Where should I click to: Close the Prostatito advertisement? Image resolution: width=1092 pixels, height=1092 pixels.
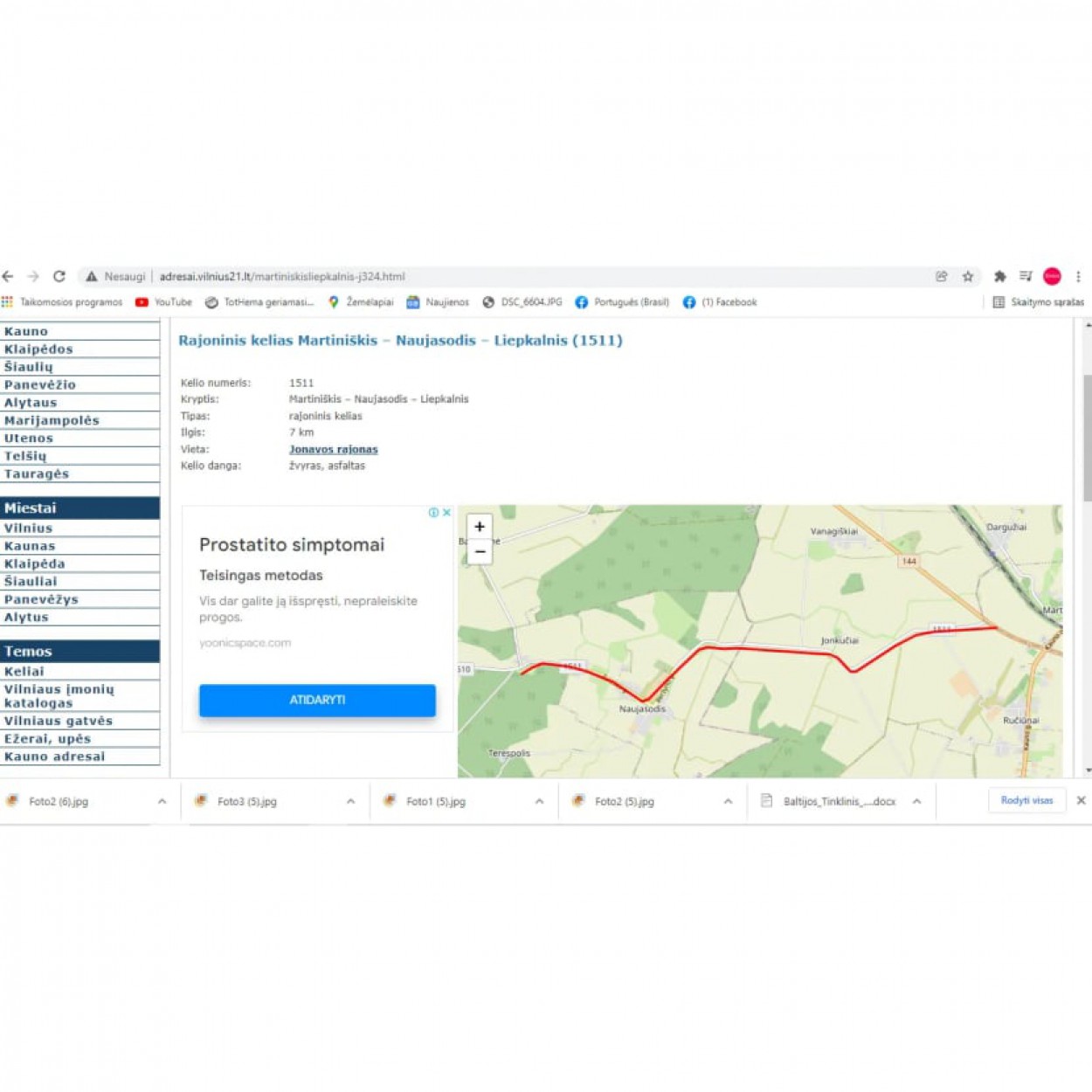446,513
